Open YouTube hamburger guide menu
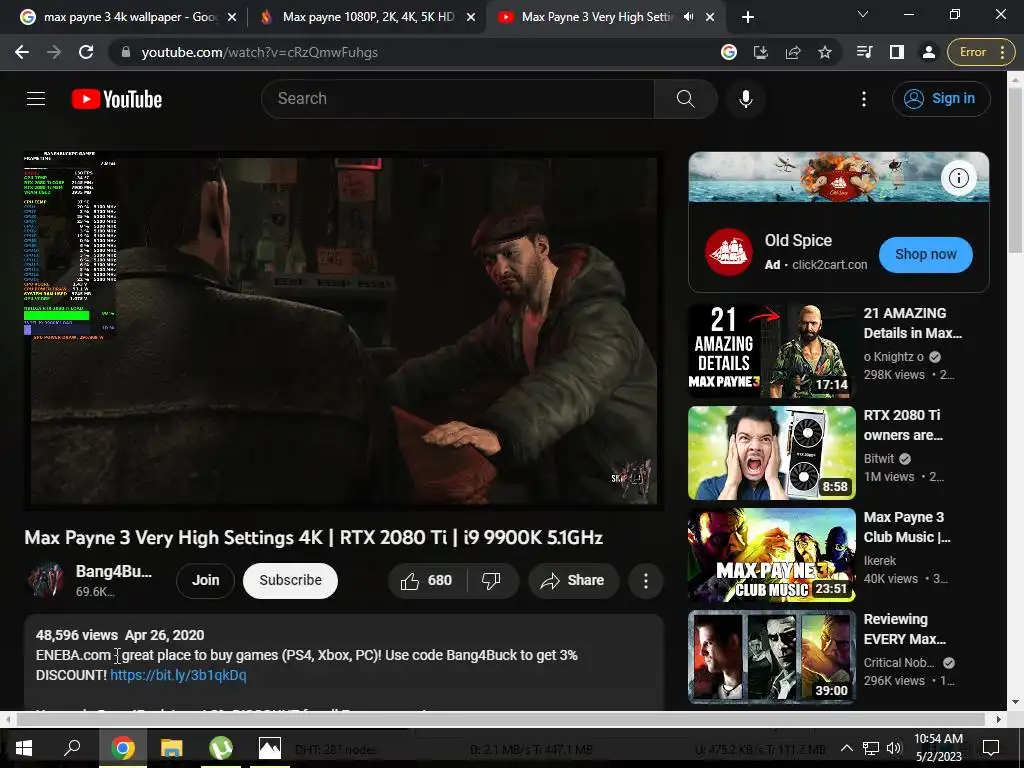This screenshot has height=768, width=1024. point(36,99)
